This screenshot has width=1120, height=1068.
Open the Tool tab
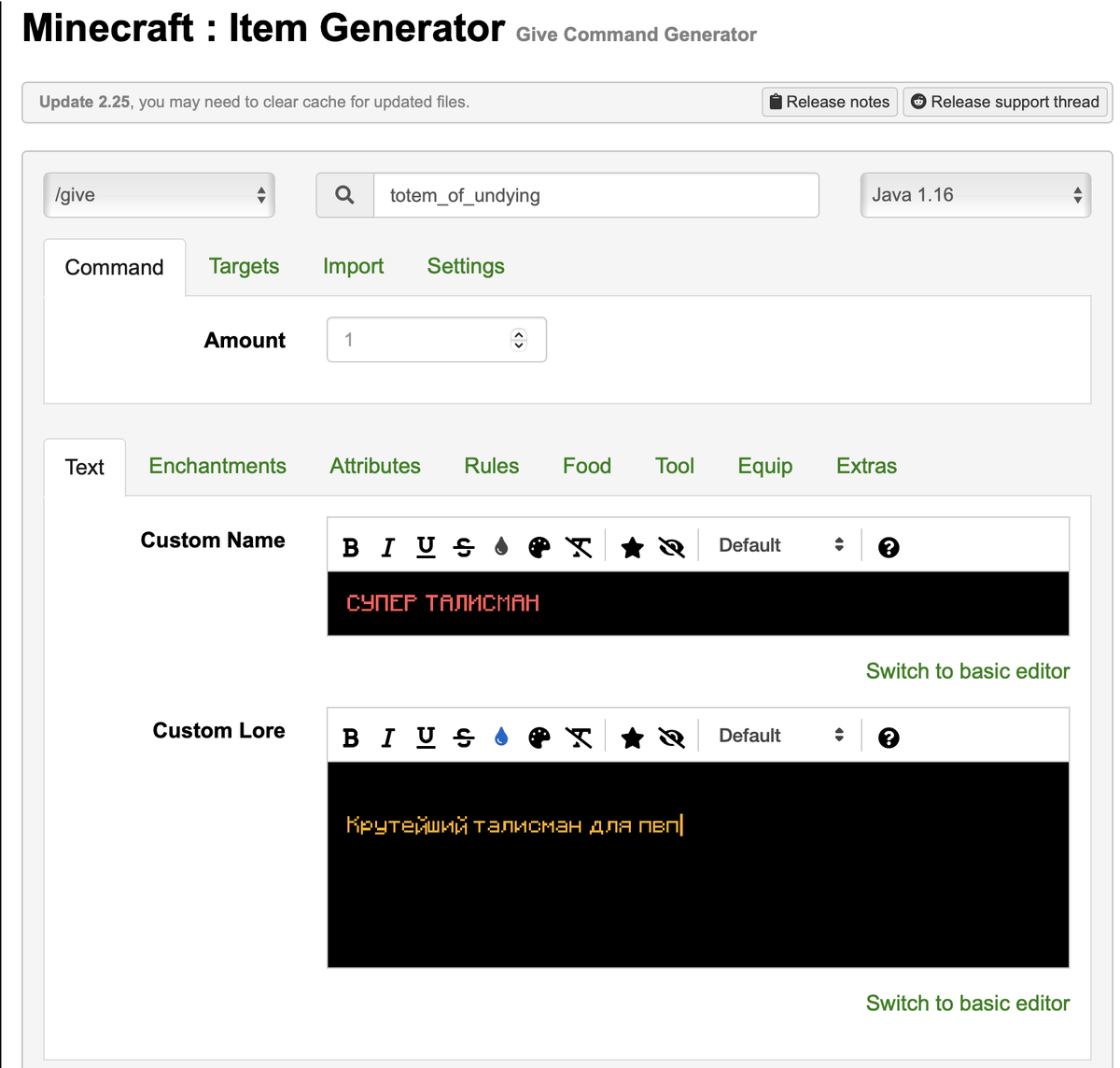click(675, 466)
